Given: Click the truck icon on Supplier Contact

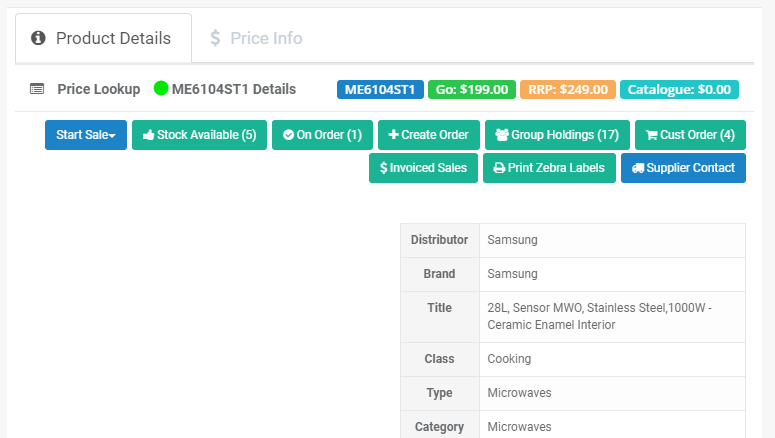Looking at the screenshot, I should 638,168.
